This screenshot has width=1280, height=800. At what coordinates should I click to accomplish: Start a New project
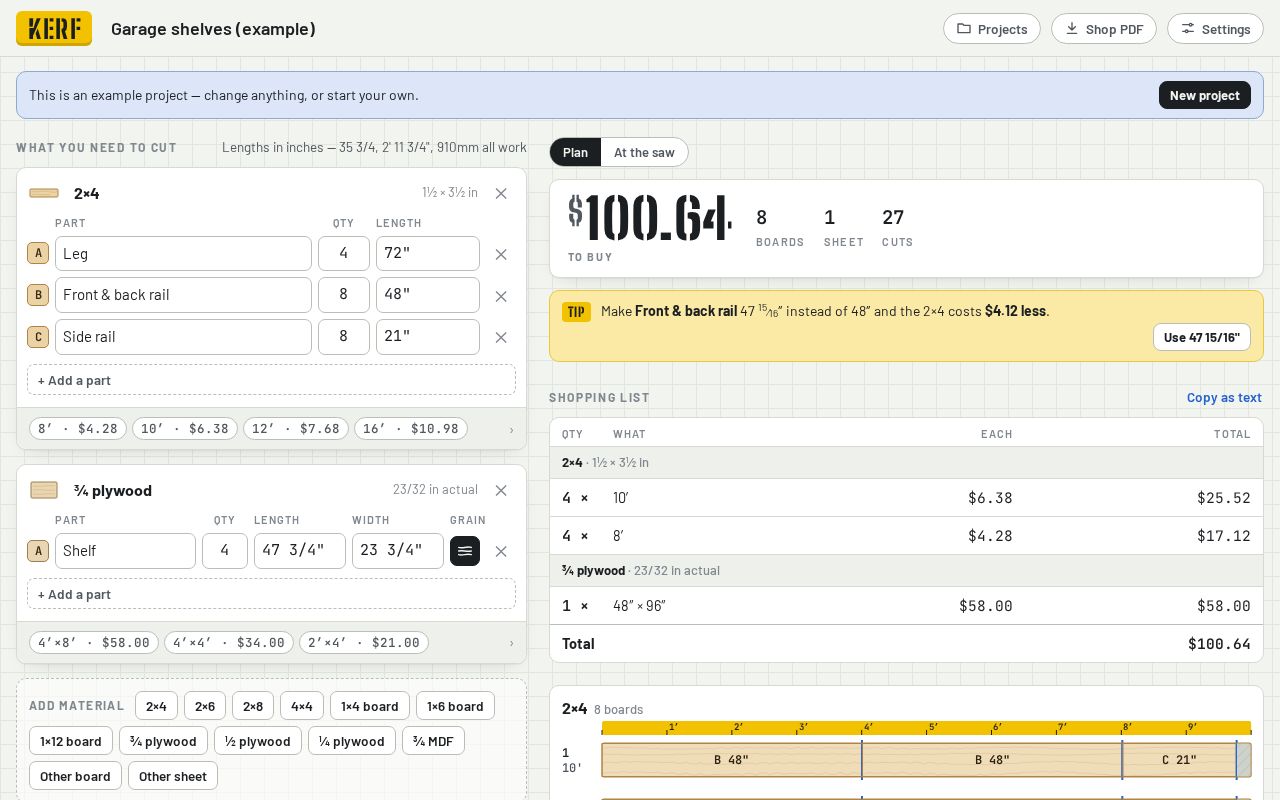pos(1205,95)
